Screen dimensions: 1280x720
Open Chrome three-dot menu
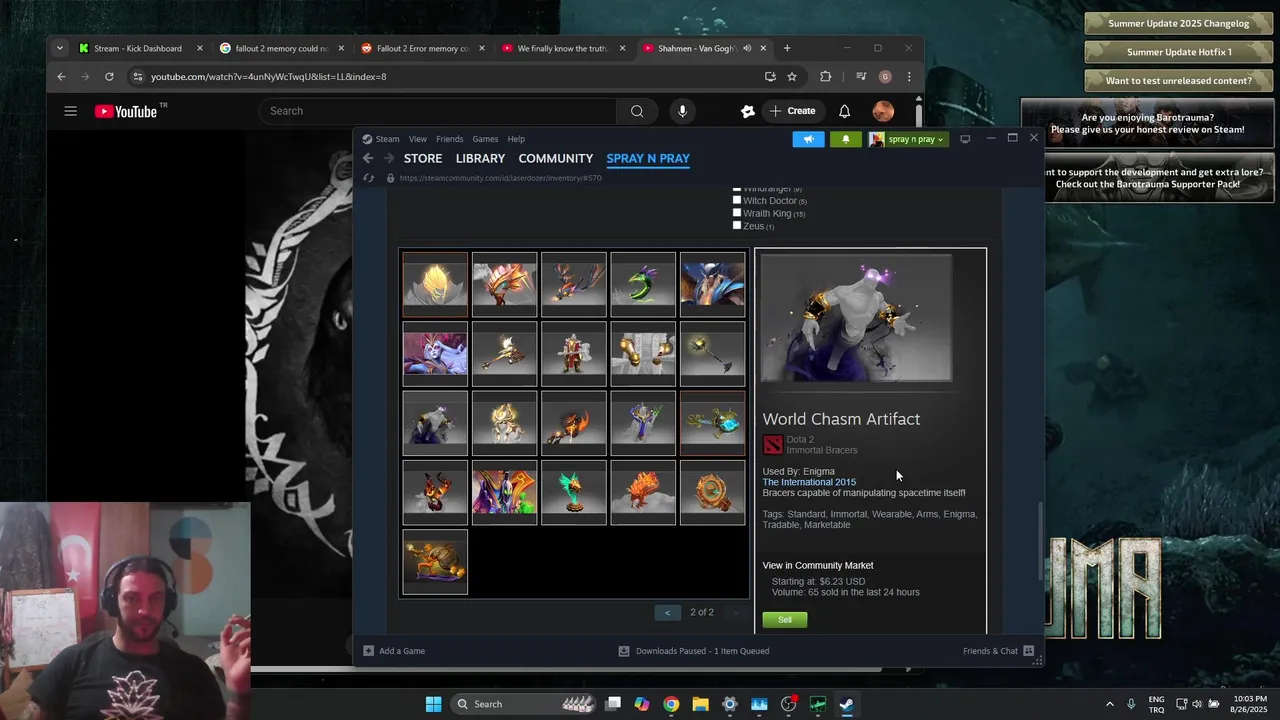[909, 76]
